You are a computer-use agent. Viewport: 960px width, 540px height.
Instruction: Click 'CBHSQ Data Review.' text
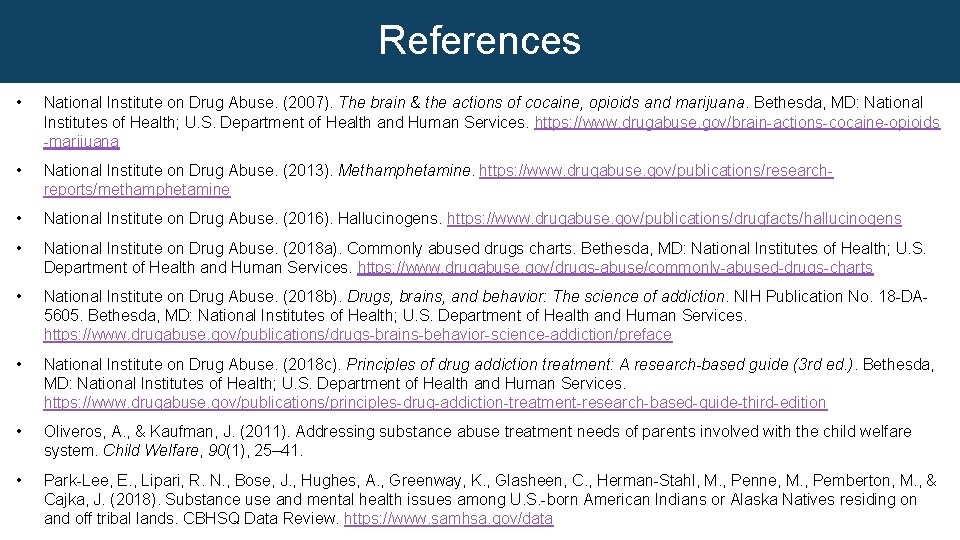click(261, 519)
